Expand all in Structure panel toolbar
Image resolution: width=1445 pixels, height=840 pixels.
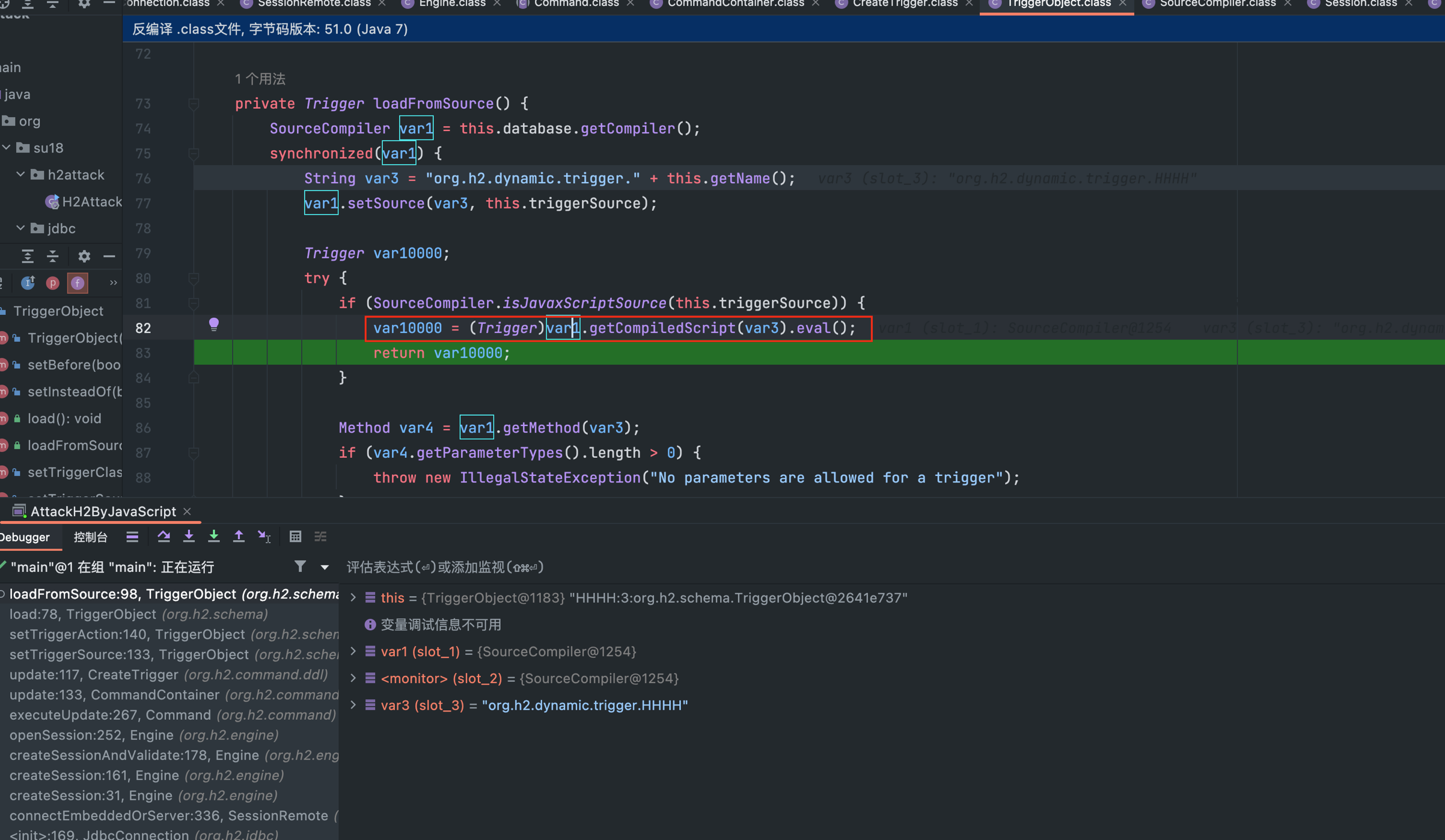[x=28, y=257]
